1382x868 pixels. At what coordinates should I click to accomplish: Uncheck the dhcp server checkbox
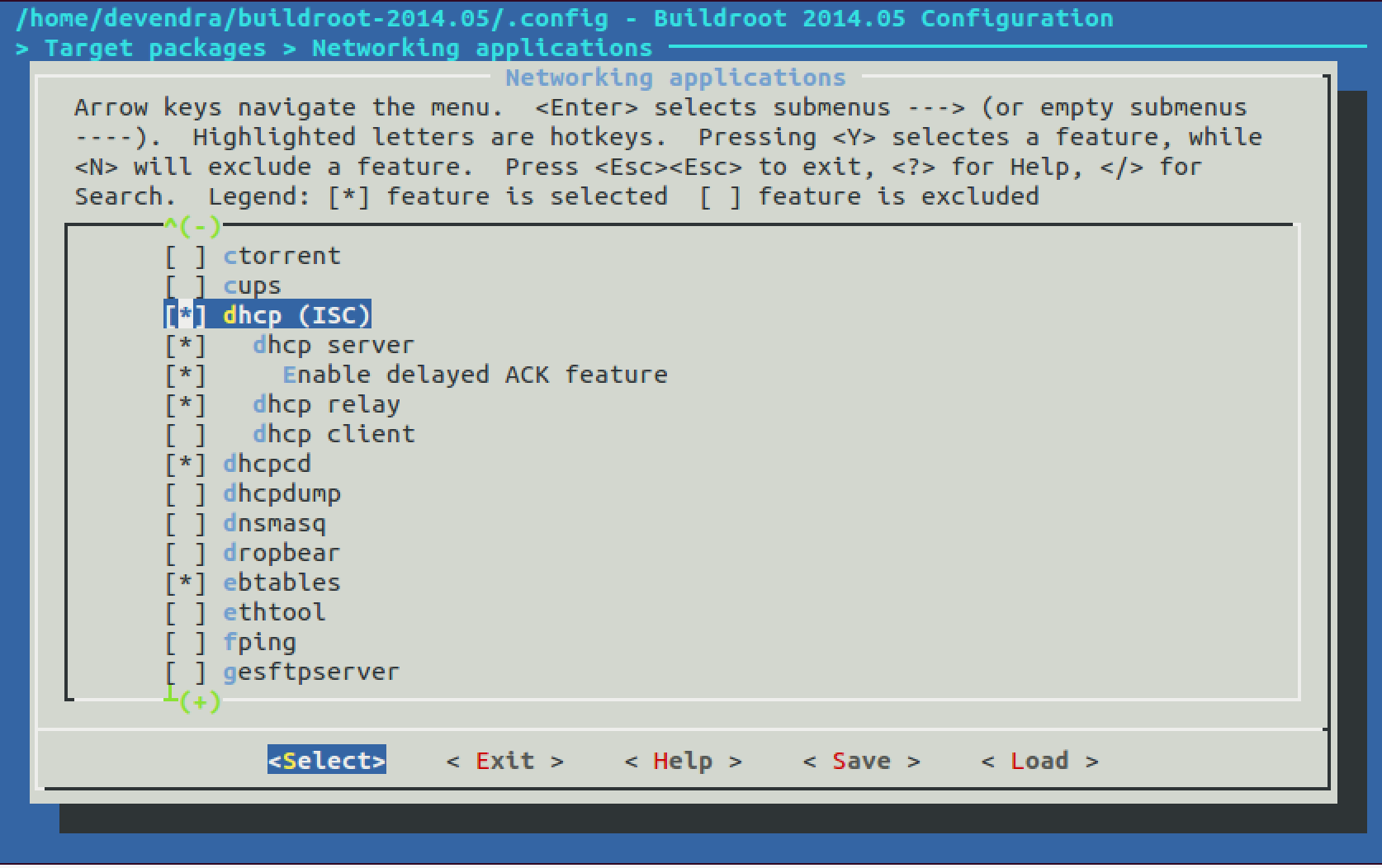(185, 346)
